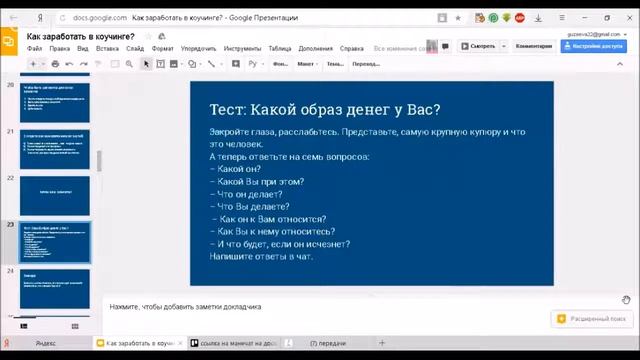Print the presentation
The image size is (640, 360).
[x=55, y=64]
